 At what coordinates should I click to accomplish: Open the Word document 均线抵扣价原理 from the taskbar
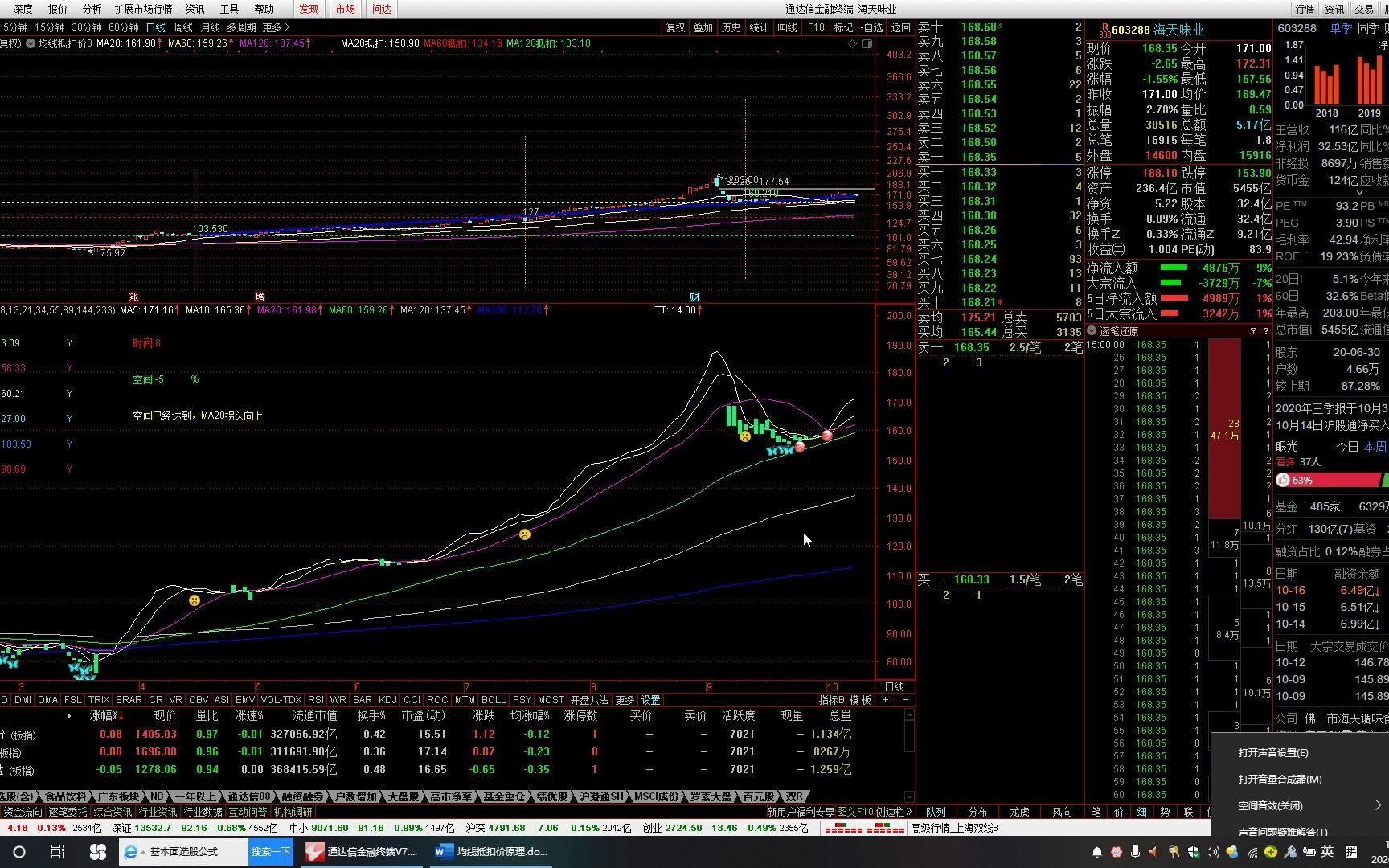tap(492, 852)
